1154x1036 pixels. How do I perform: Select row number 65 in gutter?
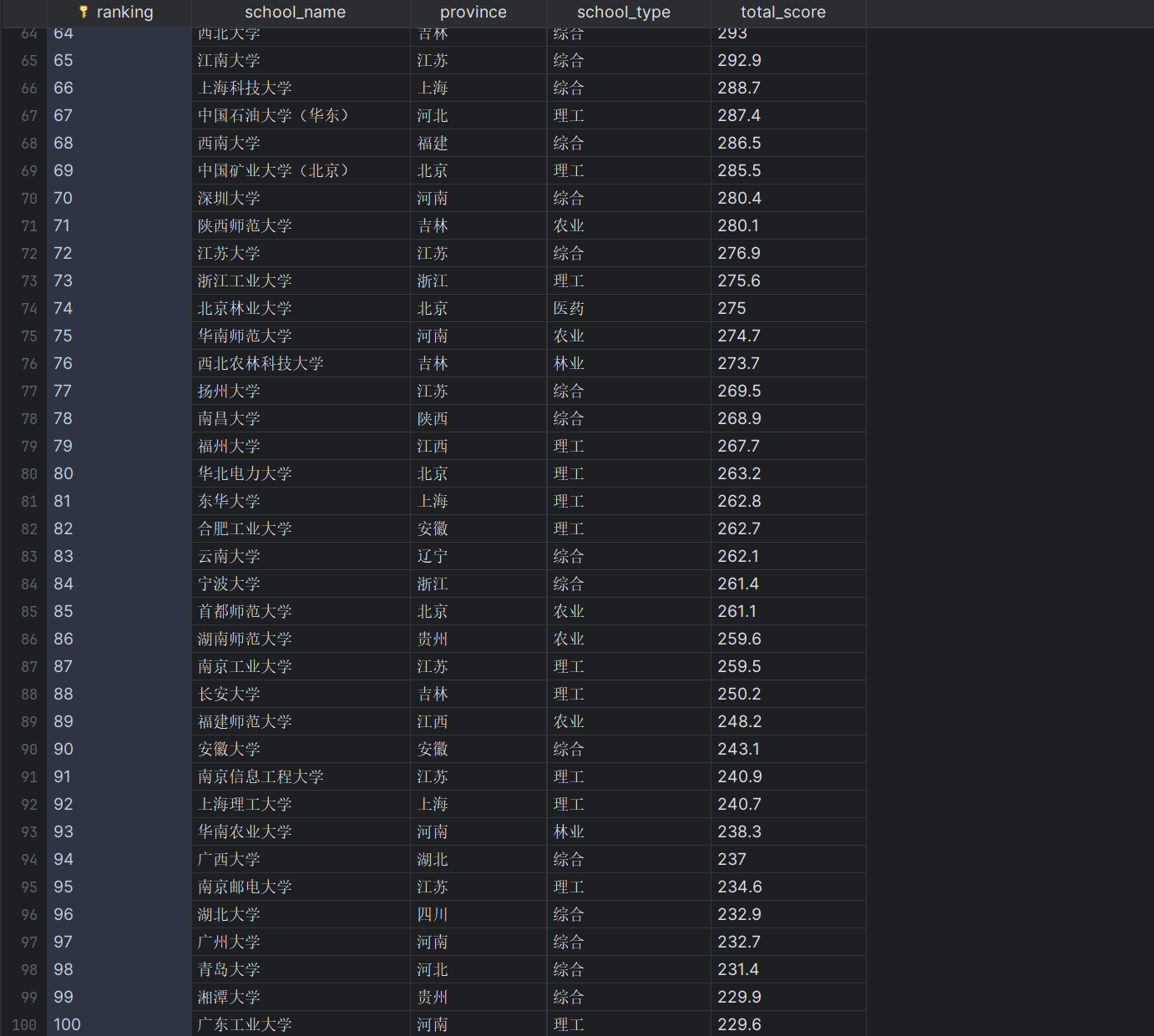(29, 61)
